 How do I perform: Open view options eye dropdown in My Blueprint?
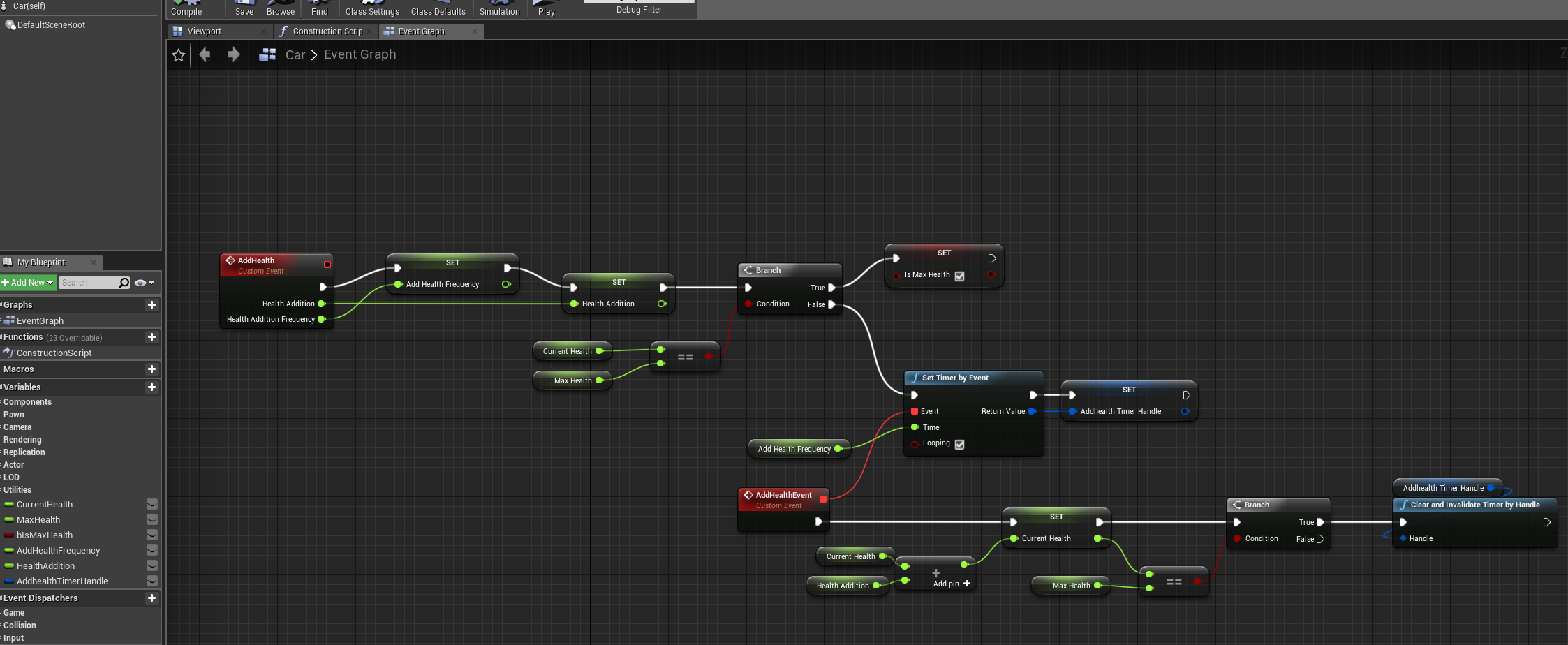[x=144, y=283]
